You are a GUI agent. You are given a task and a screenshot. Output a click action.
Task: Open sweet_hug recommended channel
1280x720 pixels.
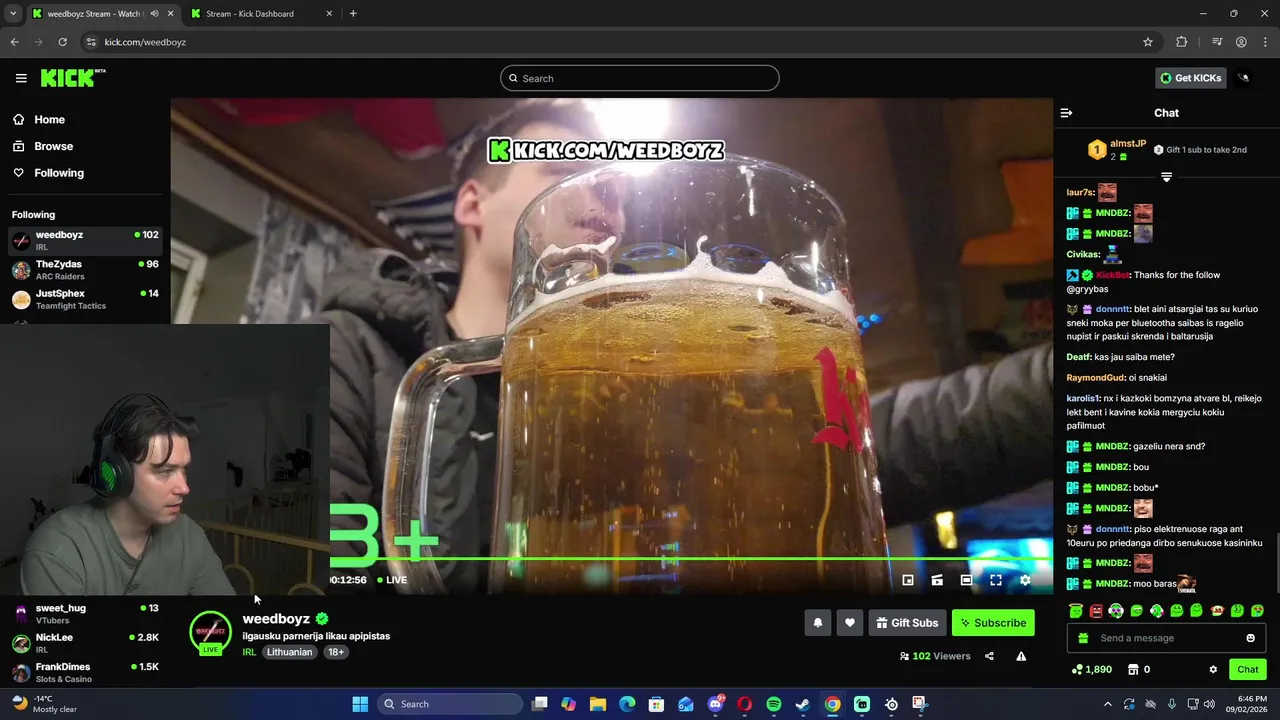coord(85,614)
